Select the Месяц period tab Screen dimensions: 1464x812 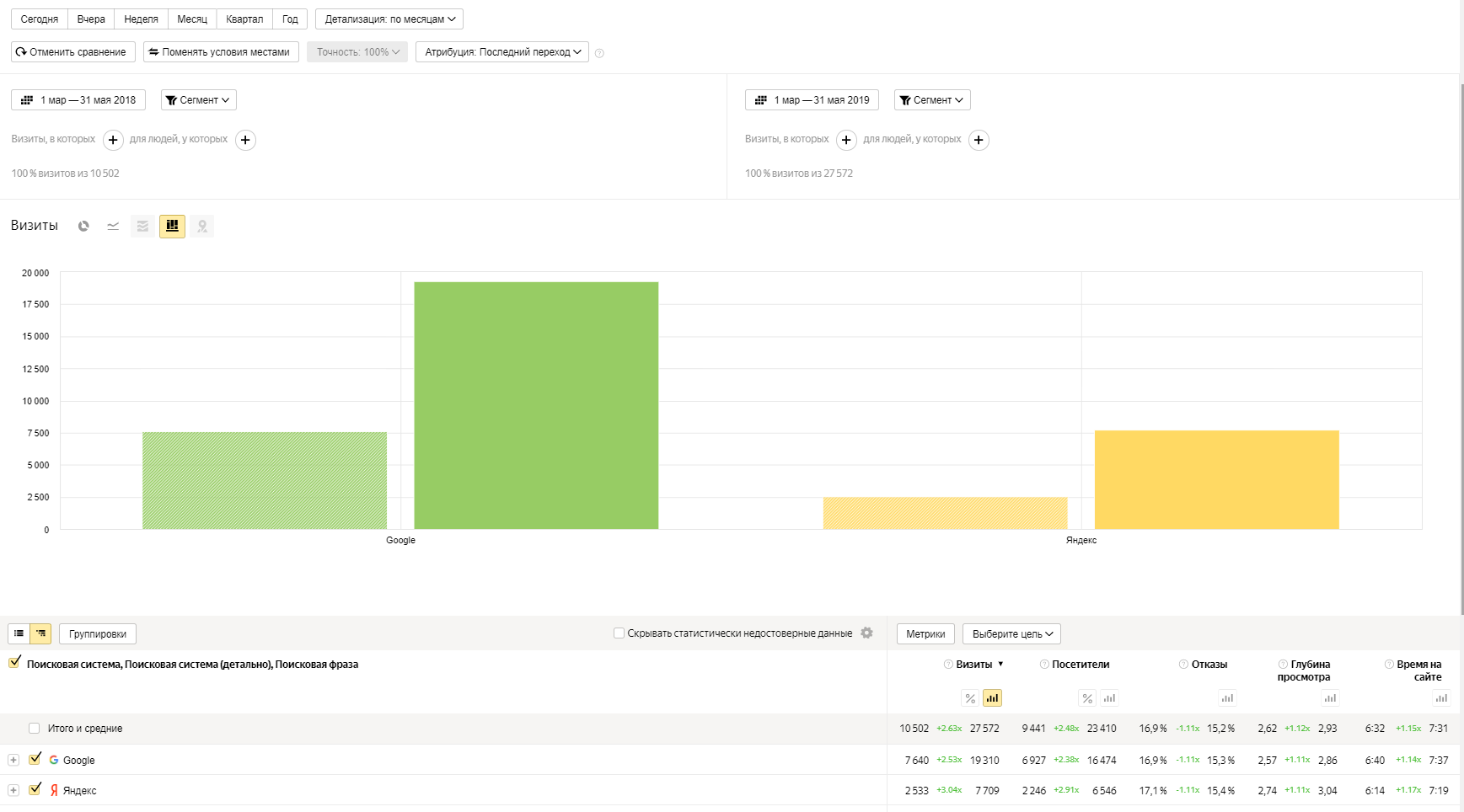(x=192, y=19)
